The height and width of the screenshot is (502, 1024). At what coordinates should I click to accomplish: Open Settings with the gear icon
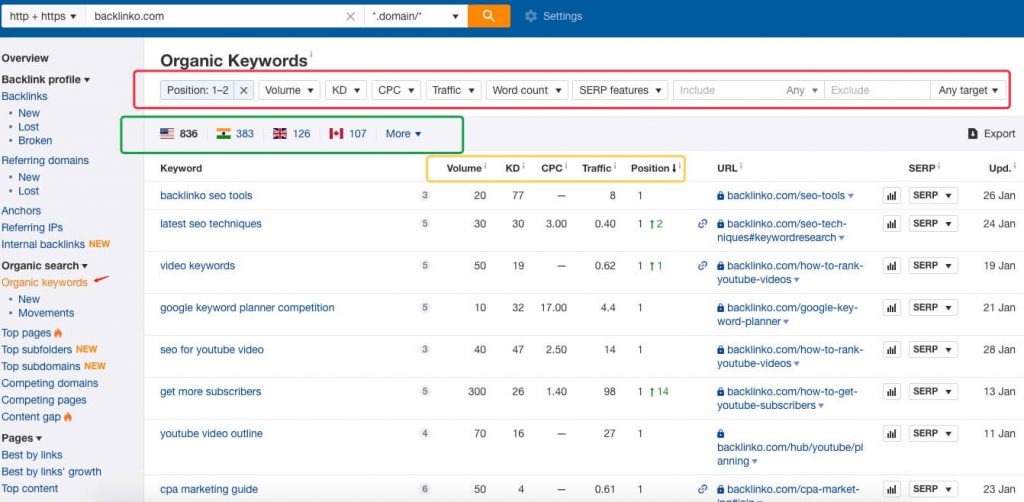coord(530,16)
